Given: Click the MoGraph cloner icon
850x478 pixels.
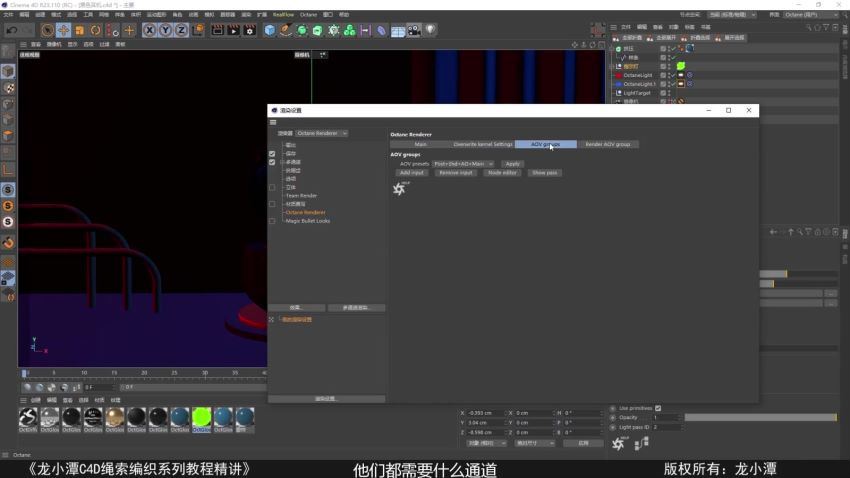Looking at the screenshot, I should click(350, 30).
